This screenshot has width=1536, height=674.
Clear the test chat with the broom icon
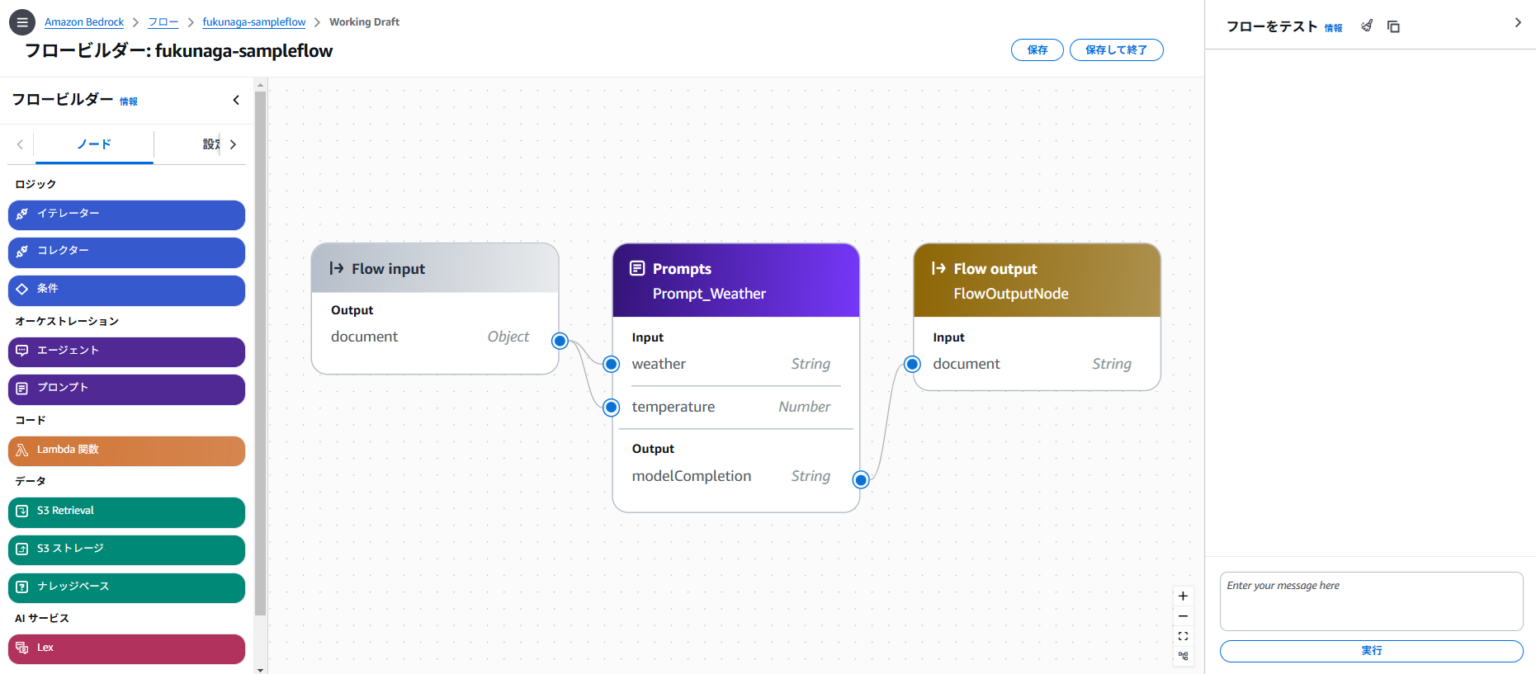pos(1366,26)
